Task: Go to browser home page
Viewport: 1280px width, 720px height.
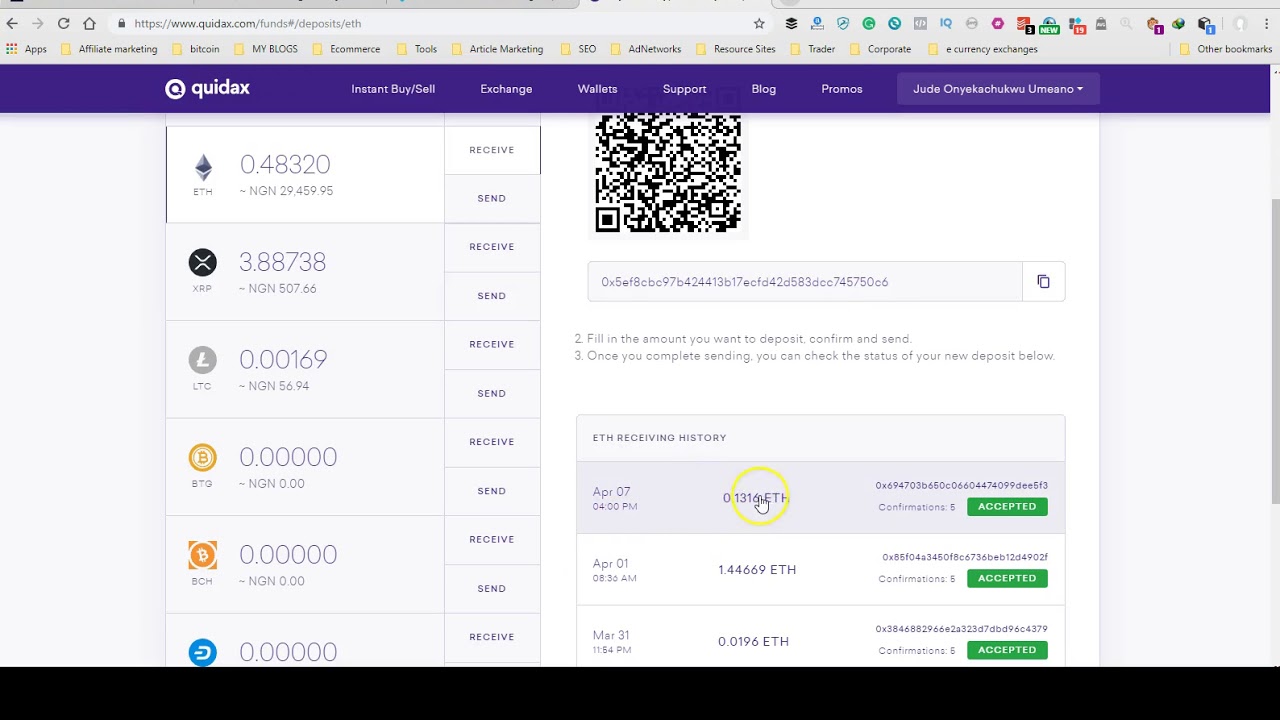Action: coord(89,23)
